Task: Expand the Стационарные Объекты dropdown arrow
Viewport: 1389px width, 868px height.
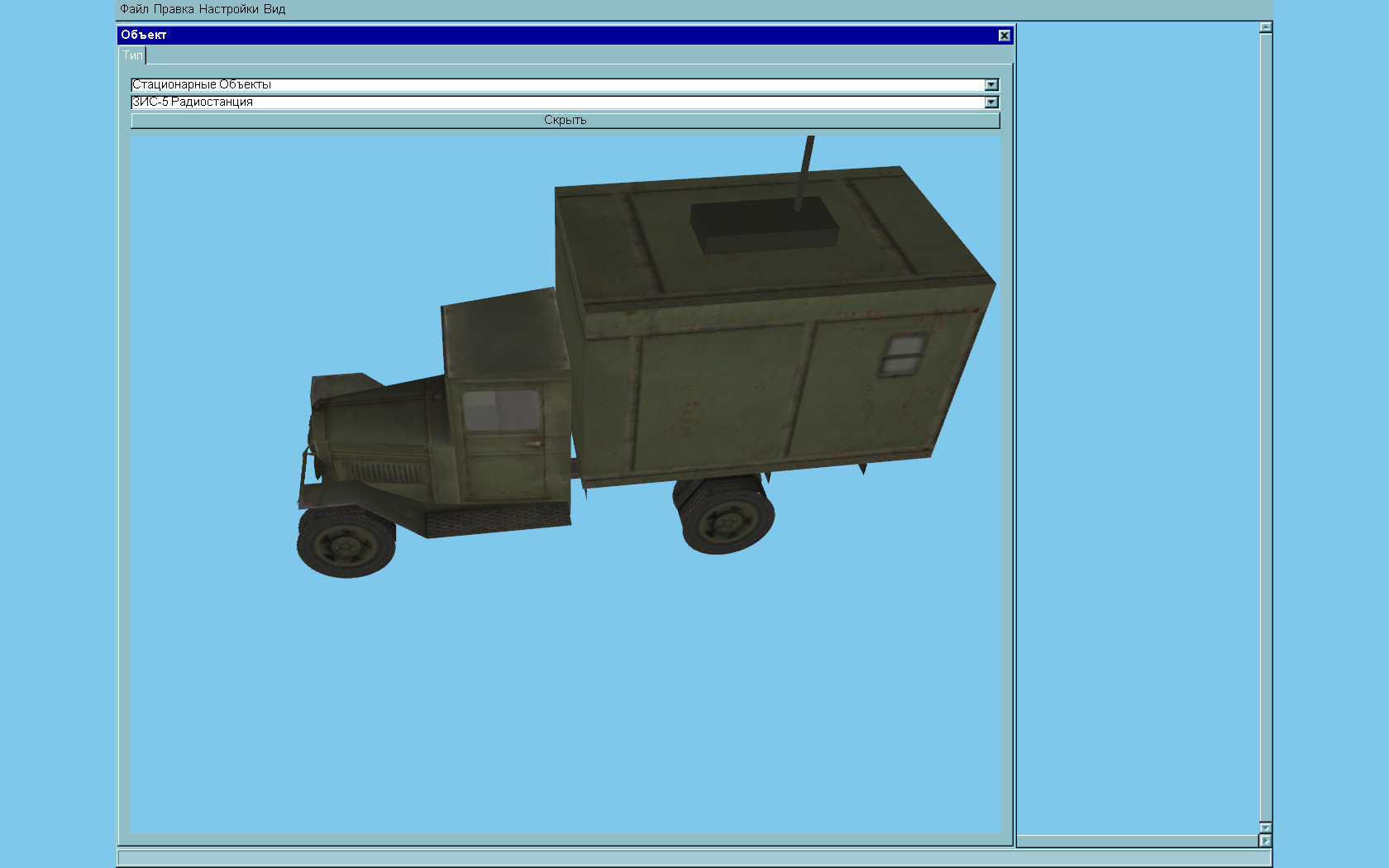Action: (x=991, y=85)
